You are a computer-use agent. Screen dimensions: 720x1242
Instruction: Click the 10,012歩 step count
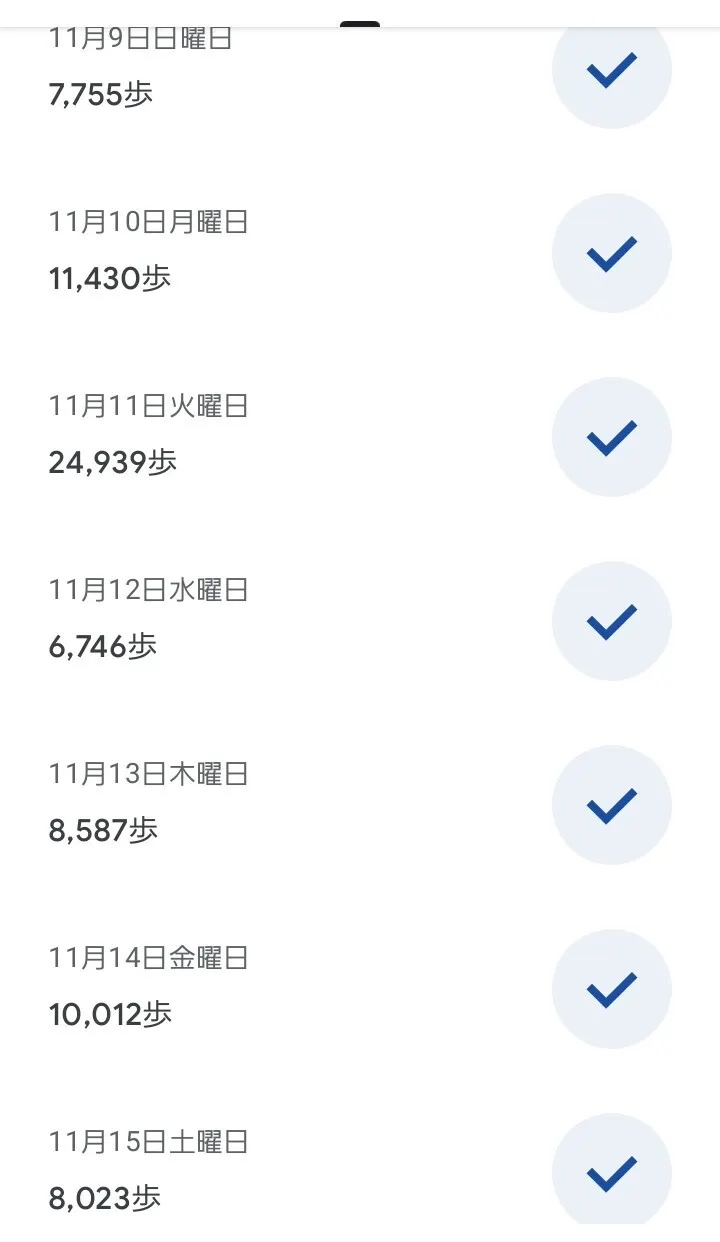coord(110,1014)
